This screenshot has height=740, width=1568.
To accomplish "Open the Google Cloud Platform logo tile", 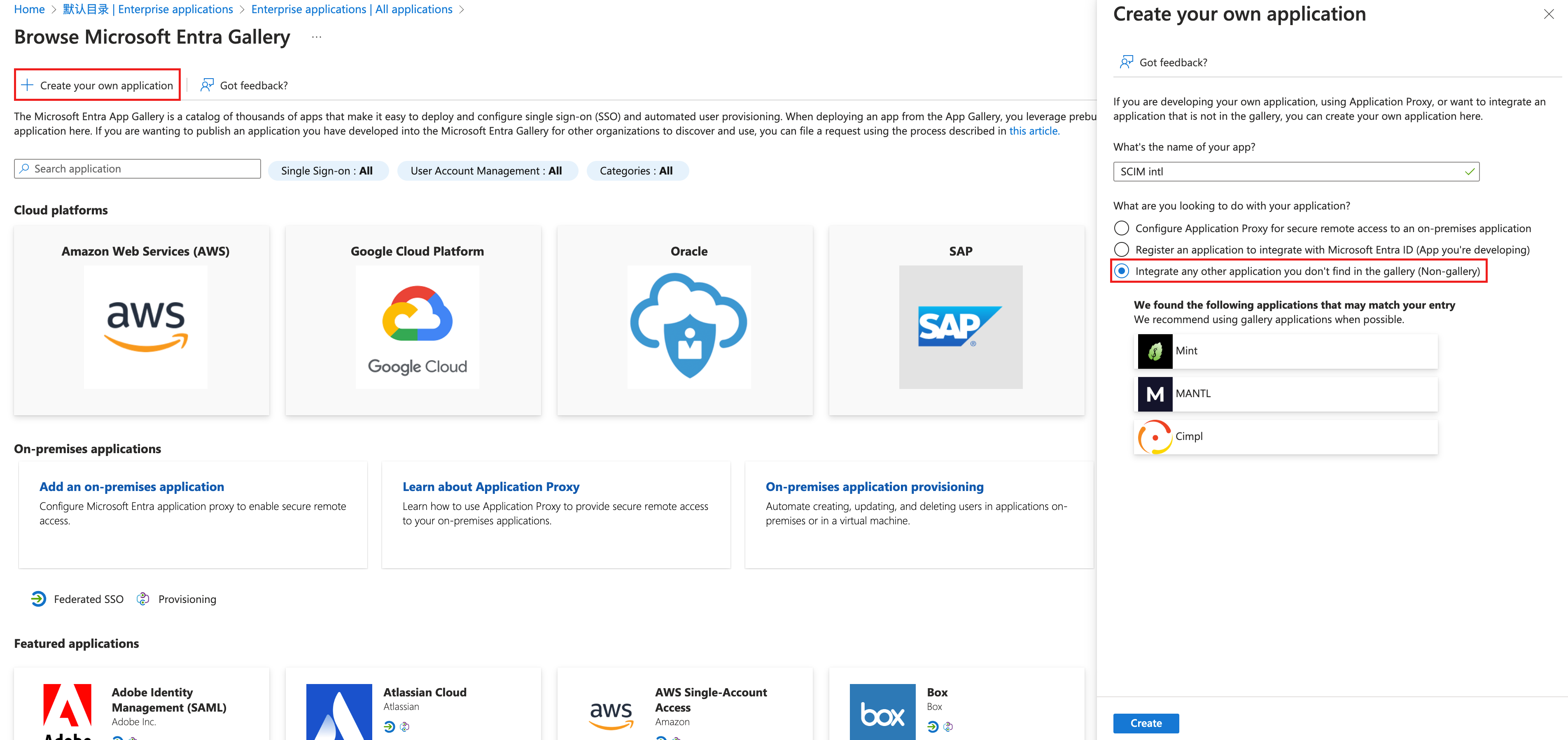I will point(417,327).
